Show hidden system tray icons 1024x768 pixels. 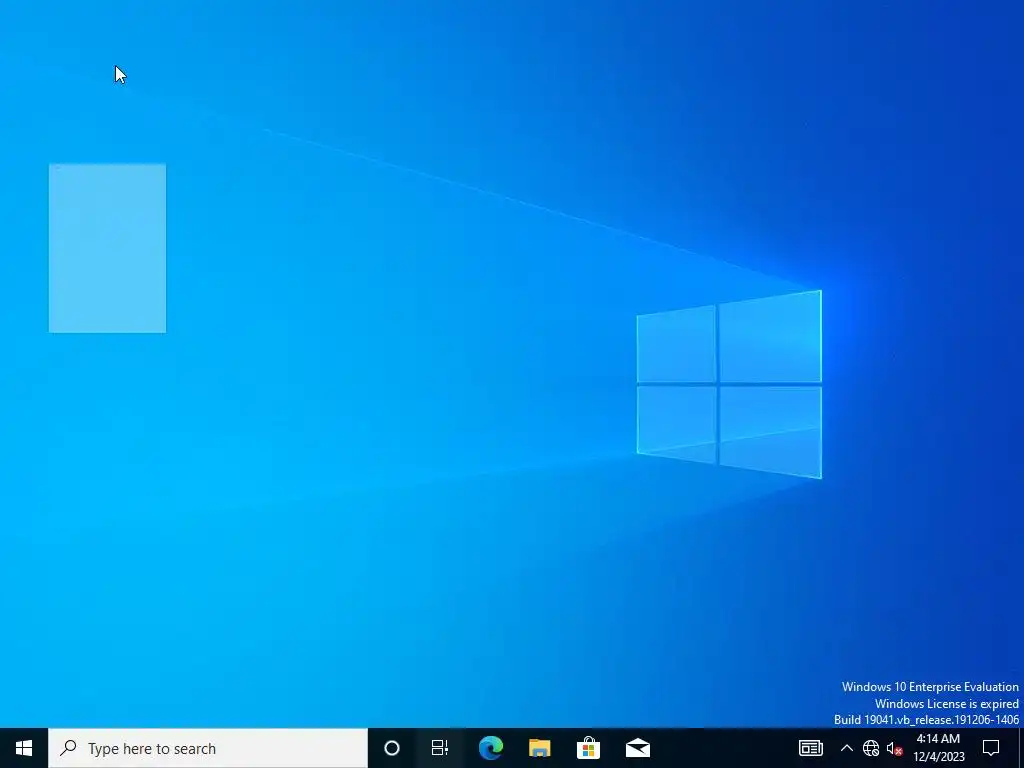(846, 748)
